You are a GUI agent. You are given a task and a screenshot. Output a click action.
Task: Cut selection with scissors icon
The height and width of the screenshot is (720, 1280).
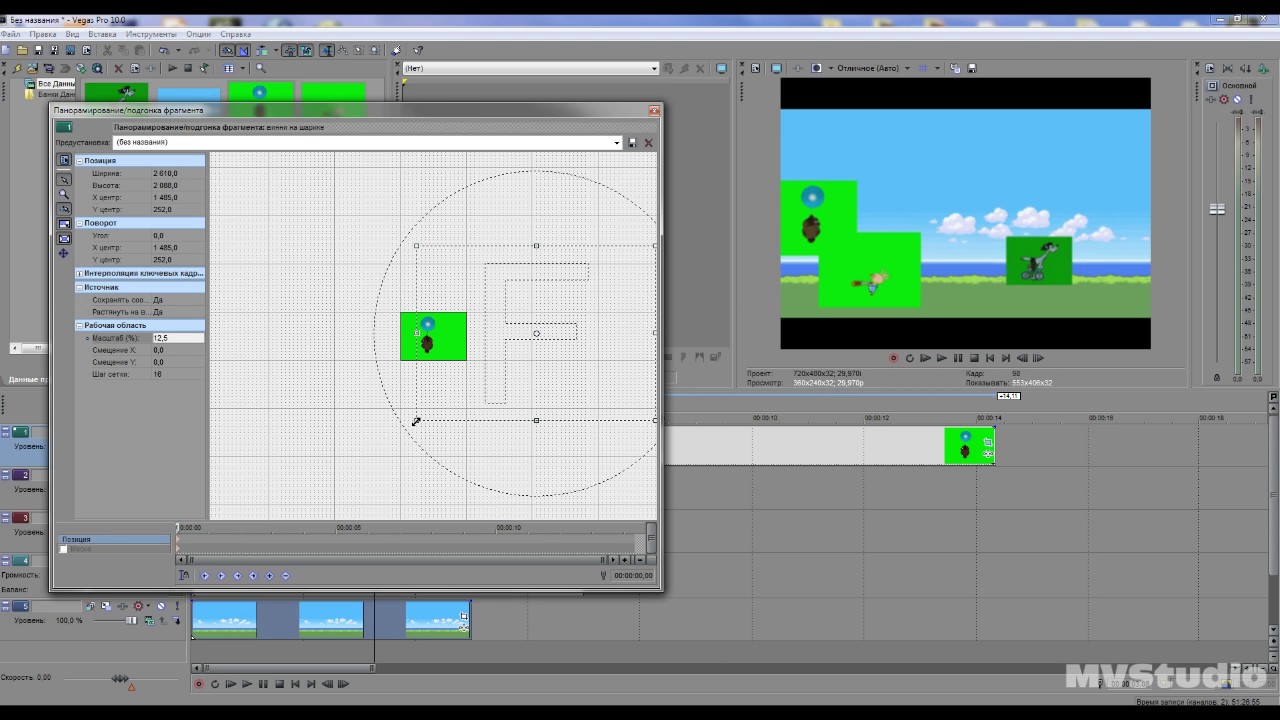click(108, 50)
